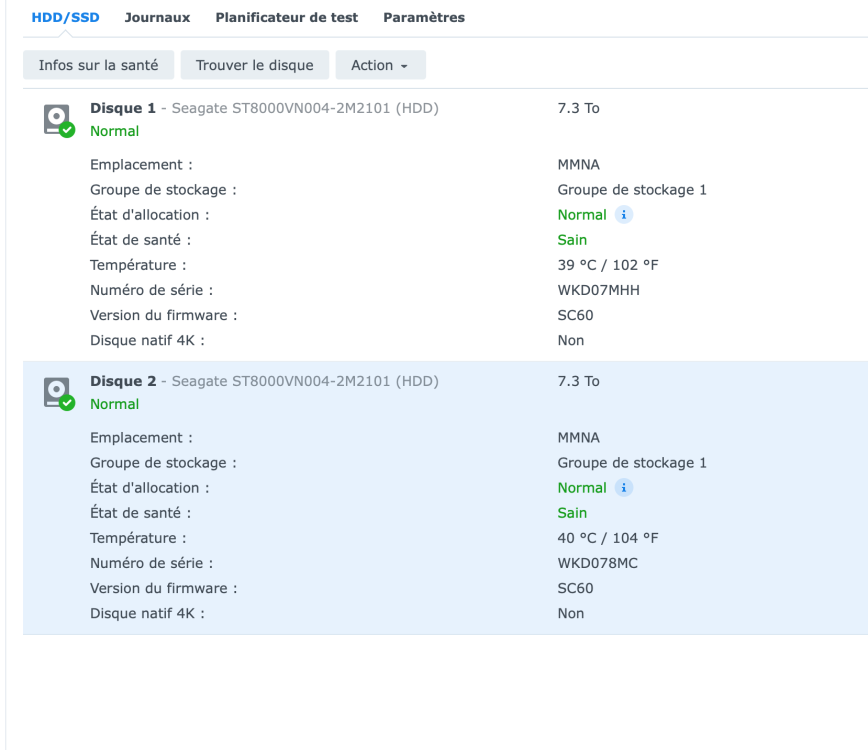868x750 pixels.
Task: Click the 39 °C / 102 °F temperature value
Action: pyautogui.click(x=608, y=265)
